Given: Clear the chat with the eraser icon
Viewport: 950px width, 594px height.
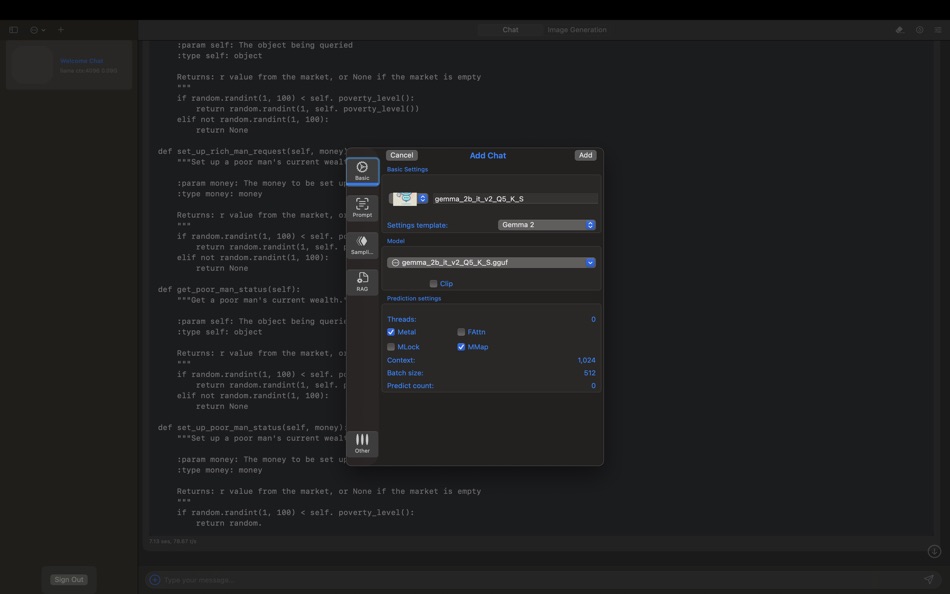Looking at the screenshot, I should 898,29.
